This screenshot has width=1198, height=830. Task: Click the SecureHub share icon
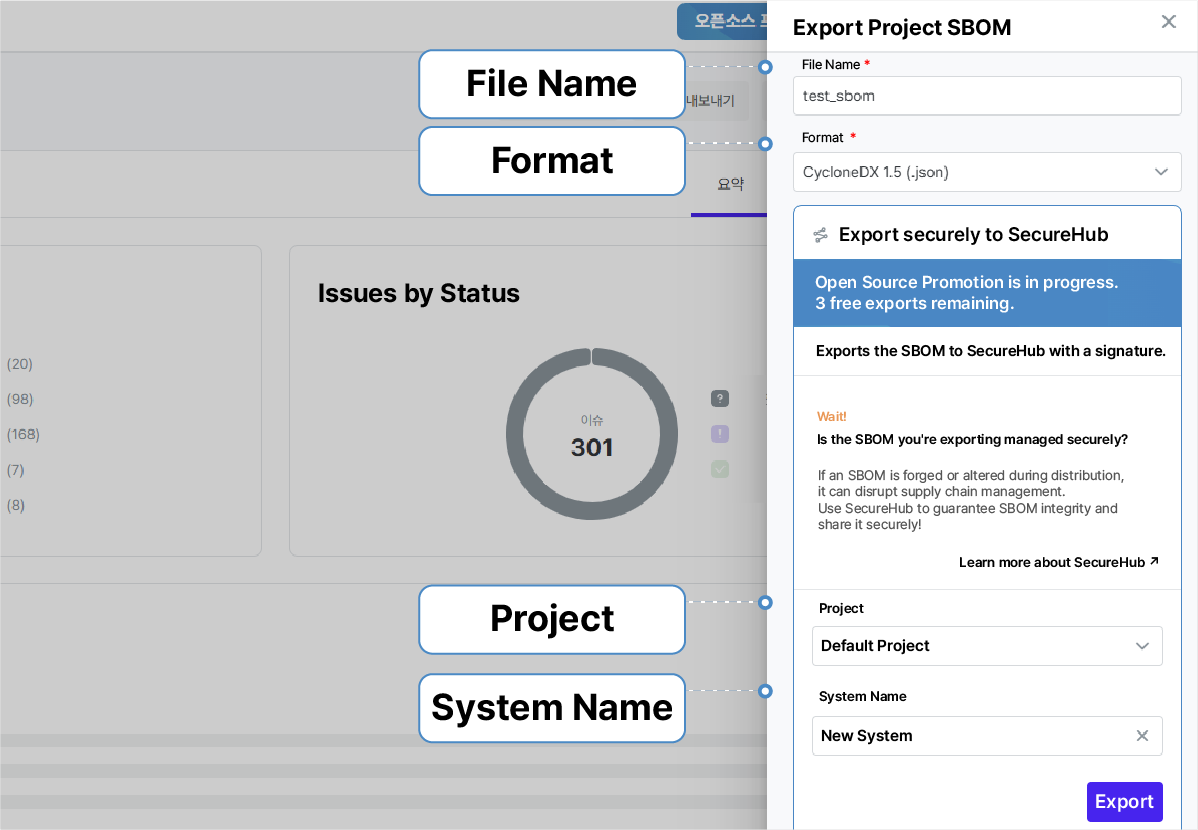pyautogui.click(x=820, y=235)
